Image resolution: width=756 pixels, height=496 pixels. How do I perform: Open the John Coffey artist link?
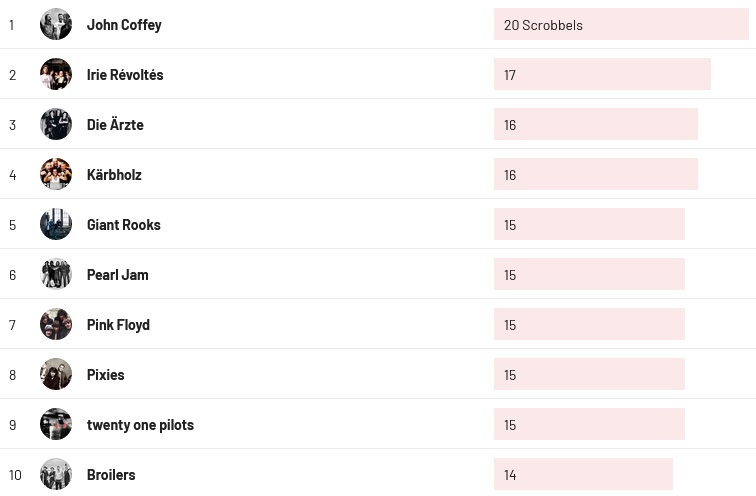(x=124, y=25)
